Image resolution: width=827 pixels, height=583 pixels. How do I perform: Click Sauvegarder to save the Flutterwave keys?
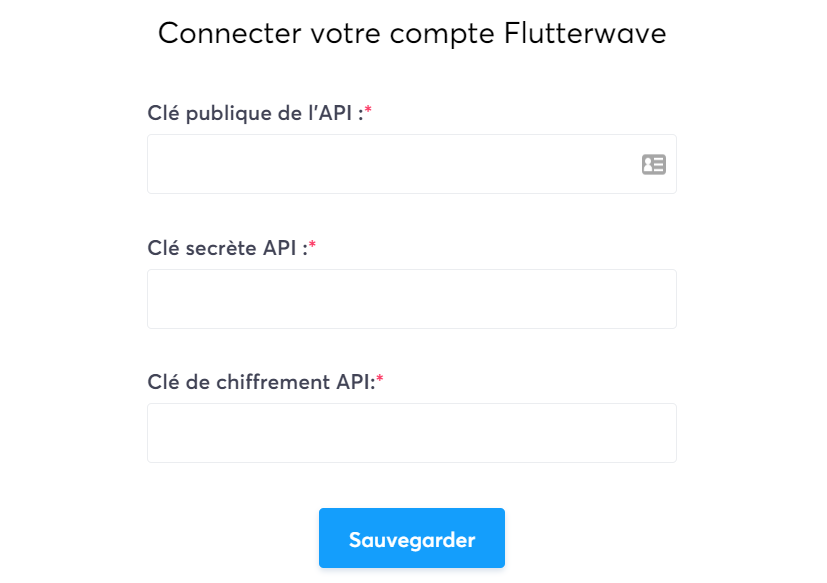pos(411,538)
